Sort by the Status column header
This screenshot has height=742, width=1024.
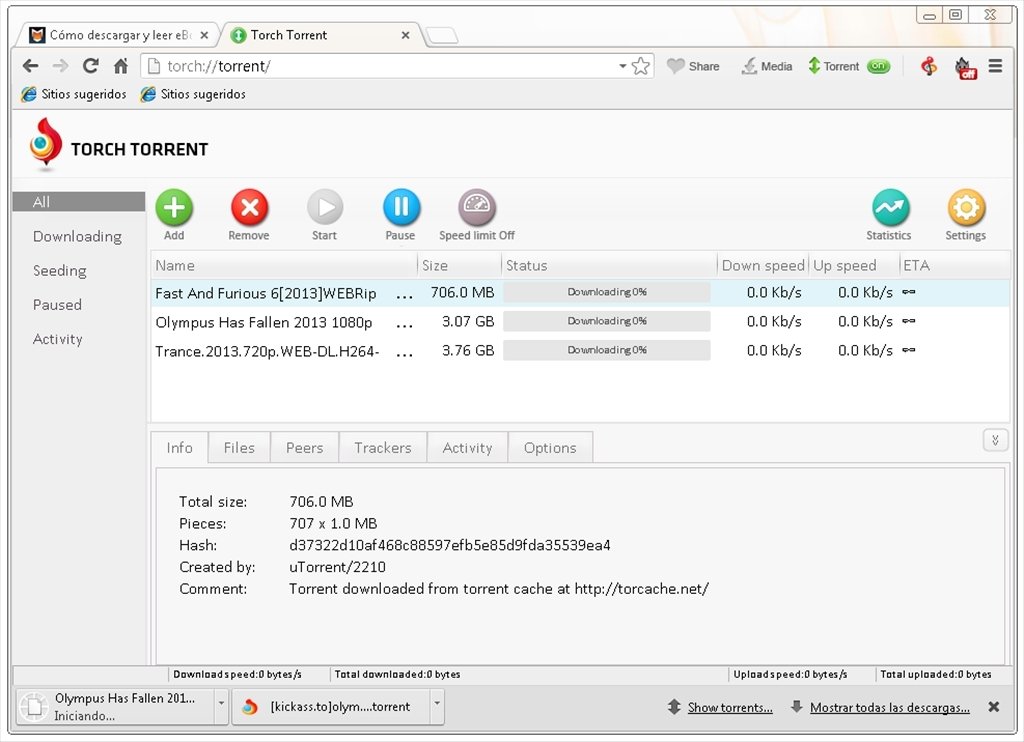pyautogui.click(x=609, y=265)
